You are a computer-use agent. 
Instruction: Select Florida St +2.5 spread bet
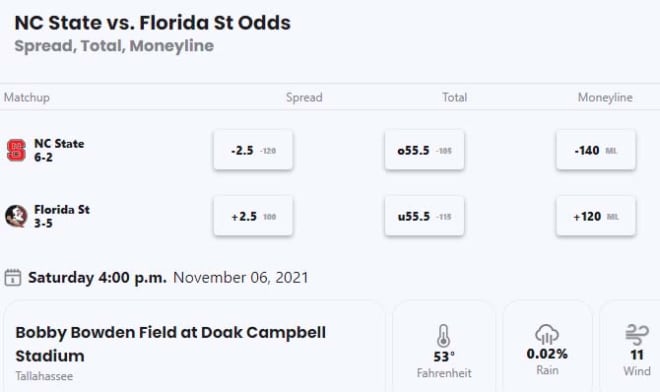(x=253, y=216)
